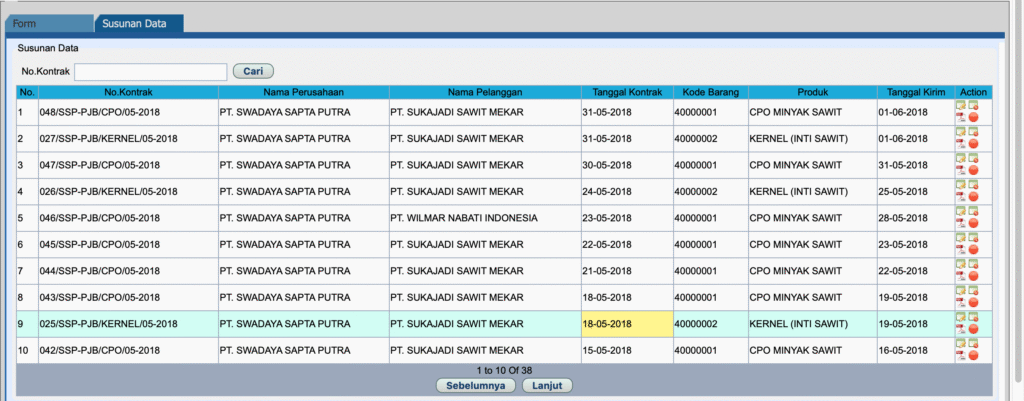The width and height of the screenshot is (1024, 401).
Task: Click red circle icon for contract 026/SSP-PJB/KERNEL/05-2018
Action: [x=973, y=197]
